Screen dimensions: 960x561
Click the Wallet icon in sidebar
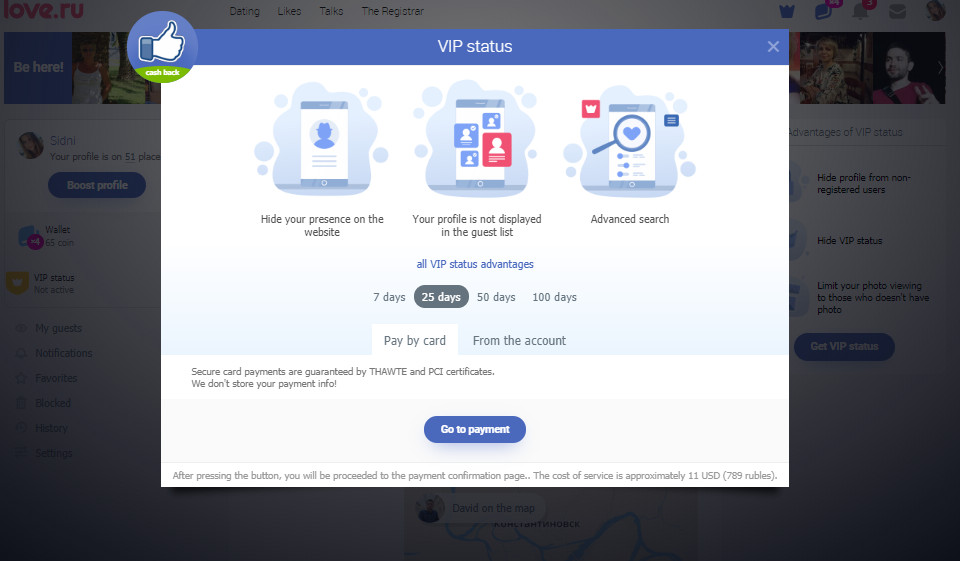pyautogui.click(x=31, y=236)
